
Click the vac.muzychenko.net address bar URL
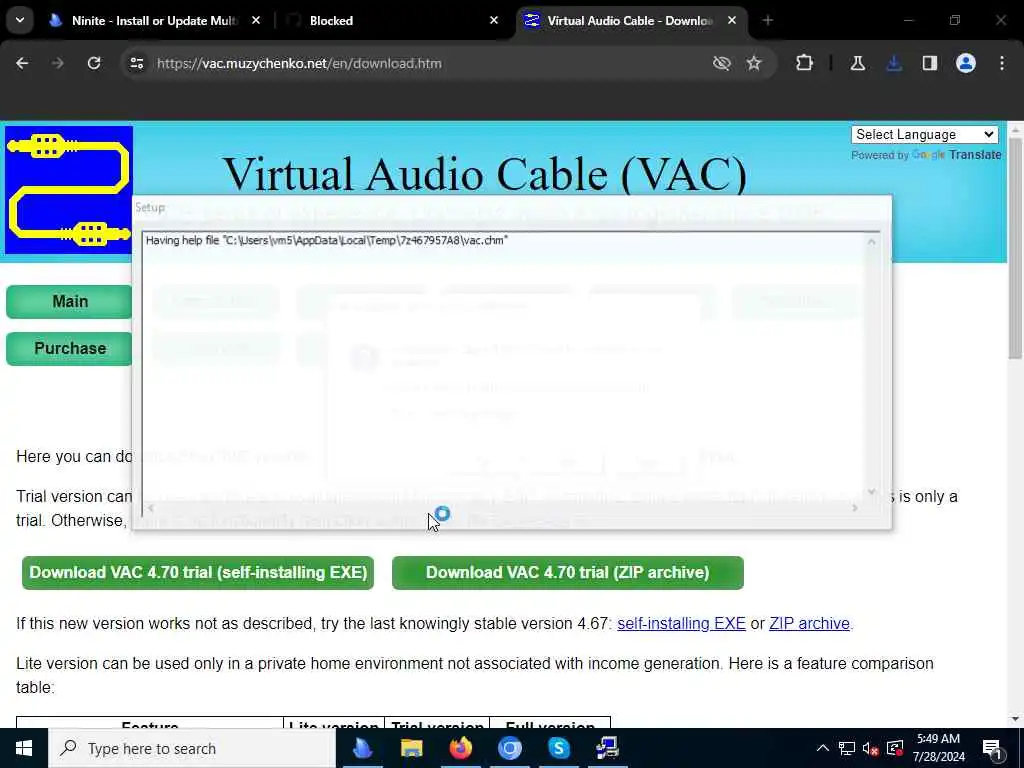[x=299, y=63]
